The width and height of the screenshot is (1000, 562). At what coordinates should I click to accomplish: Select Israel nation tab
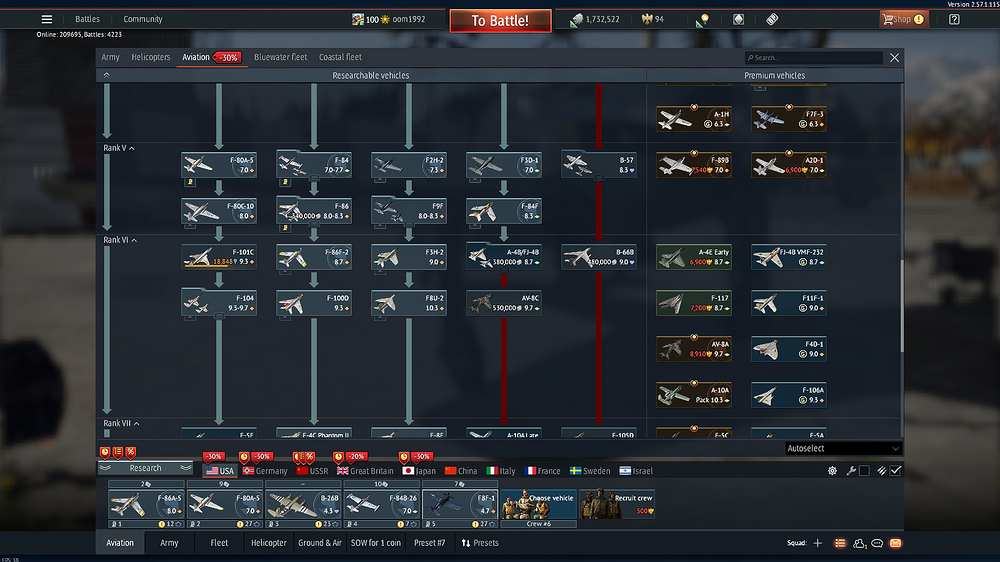coord(636,471)
